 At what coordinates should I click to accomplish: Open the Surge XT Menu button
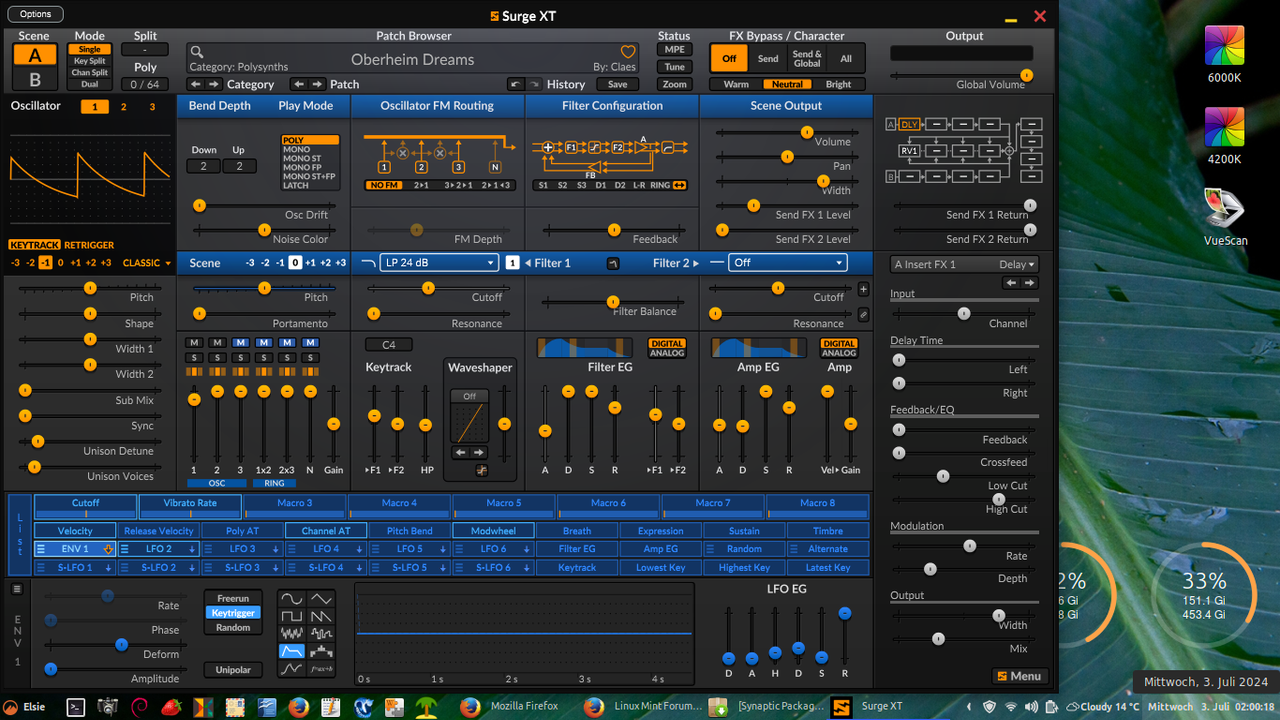pos(1019,676)
